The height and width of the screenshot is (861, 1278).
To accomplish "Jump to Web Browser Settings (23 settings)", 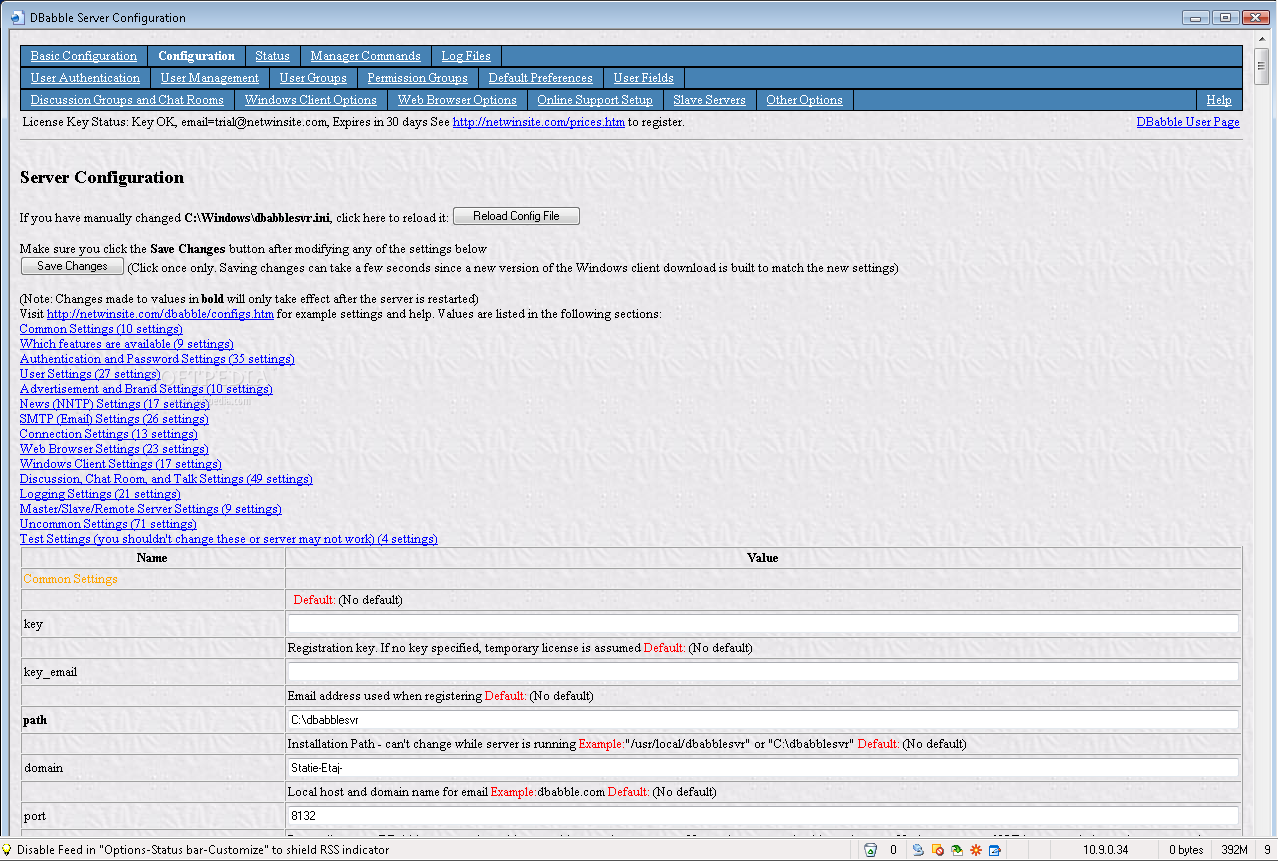I will 114,449.
